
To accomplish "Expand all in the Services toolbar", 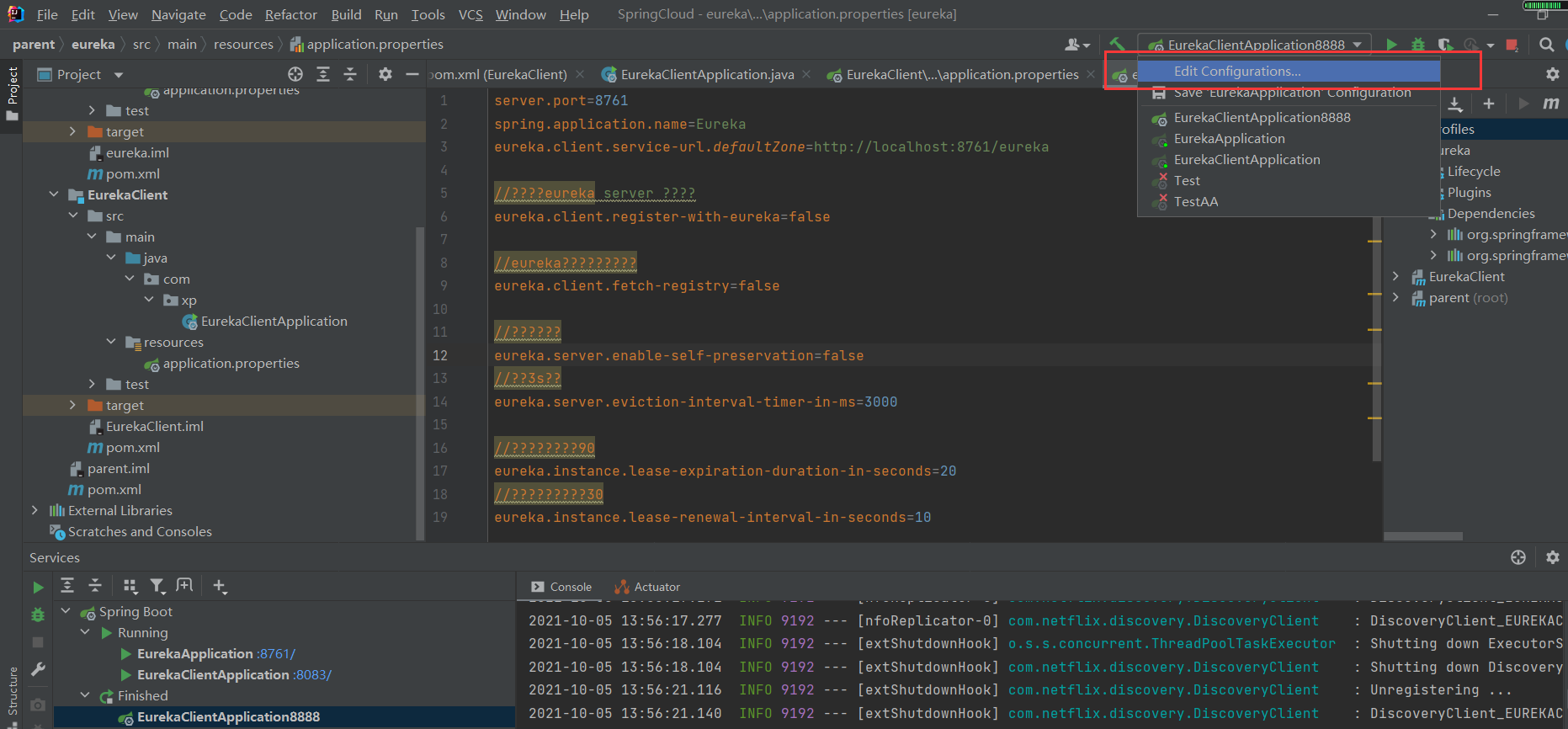I will pos(67,585).
